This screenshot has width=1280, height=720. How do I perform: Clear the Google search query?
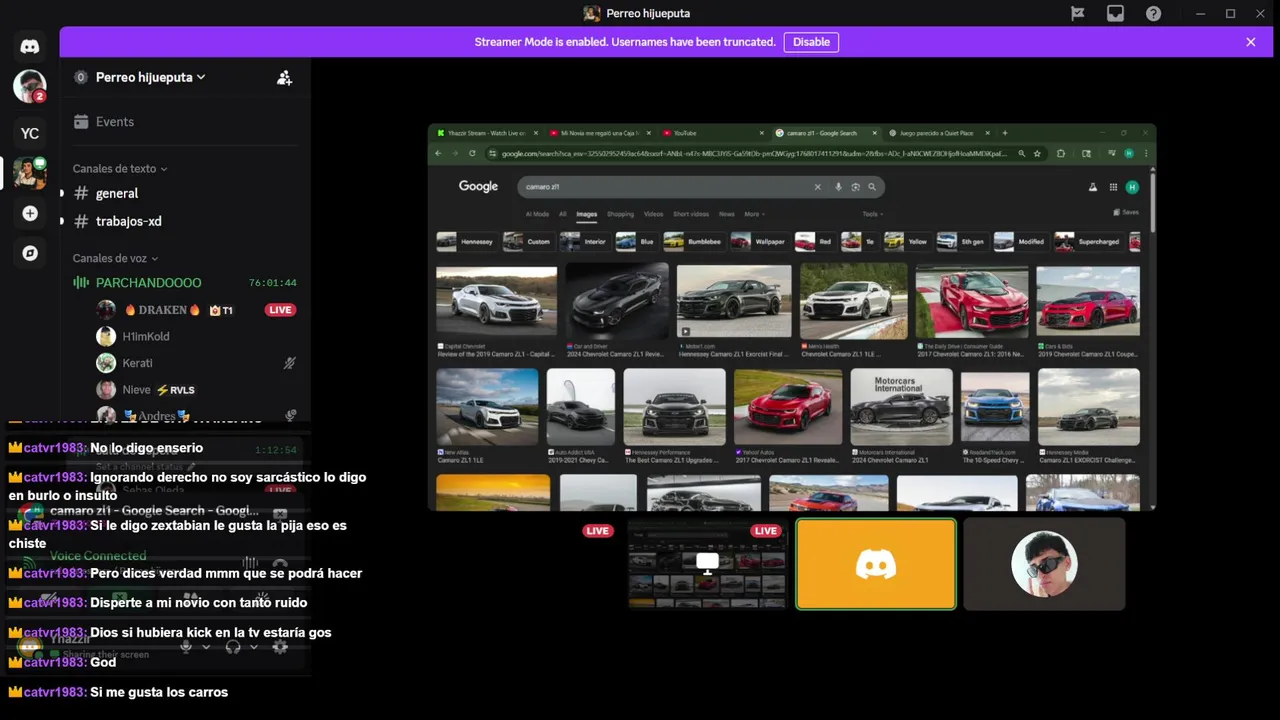tap(817, 187)
